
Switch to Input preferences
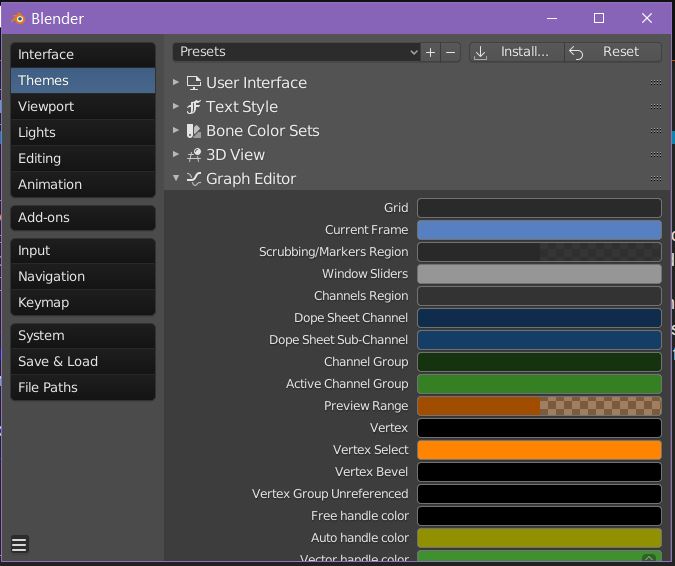pos(83,251)
